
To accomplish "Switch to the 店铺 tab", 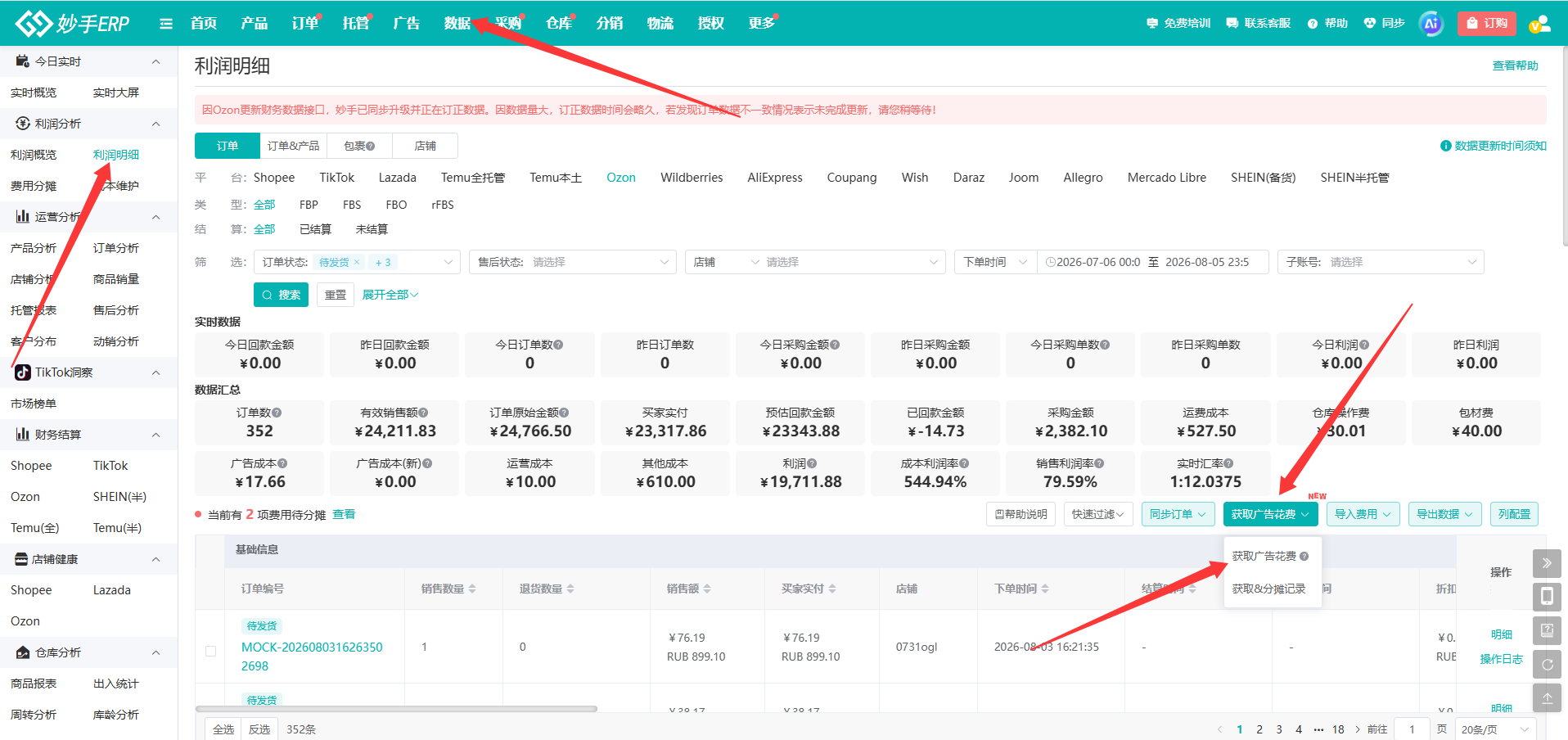I will point(426,146).
